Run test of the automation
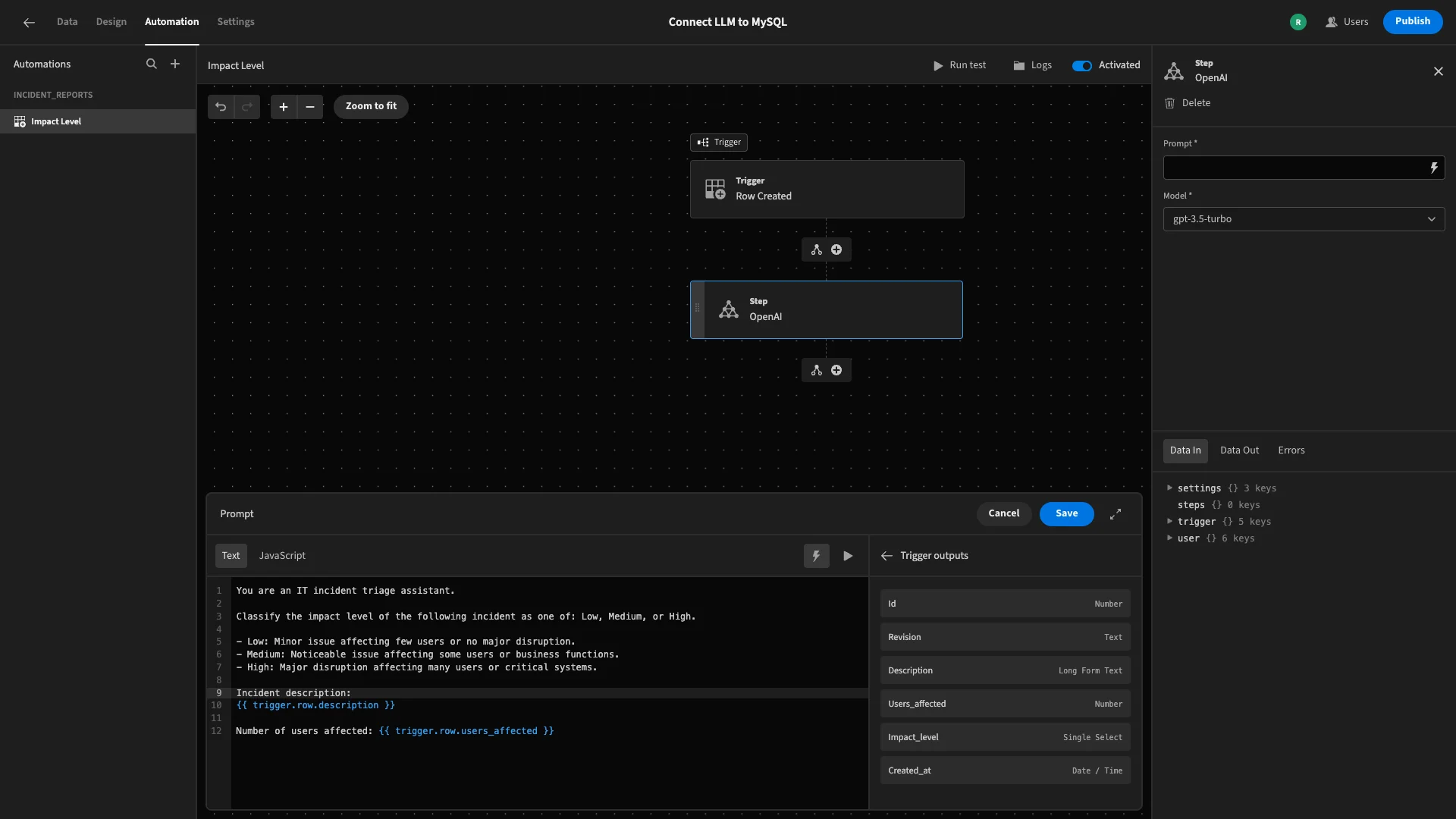This screenshot has height=819, width=1456. (959, 65)
